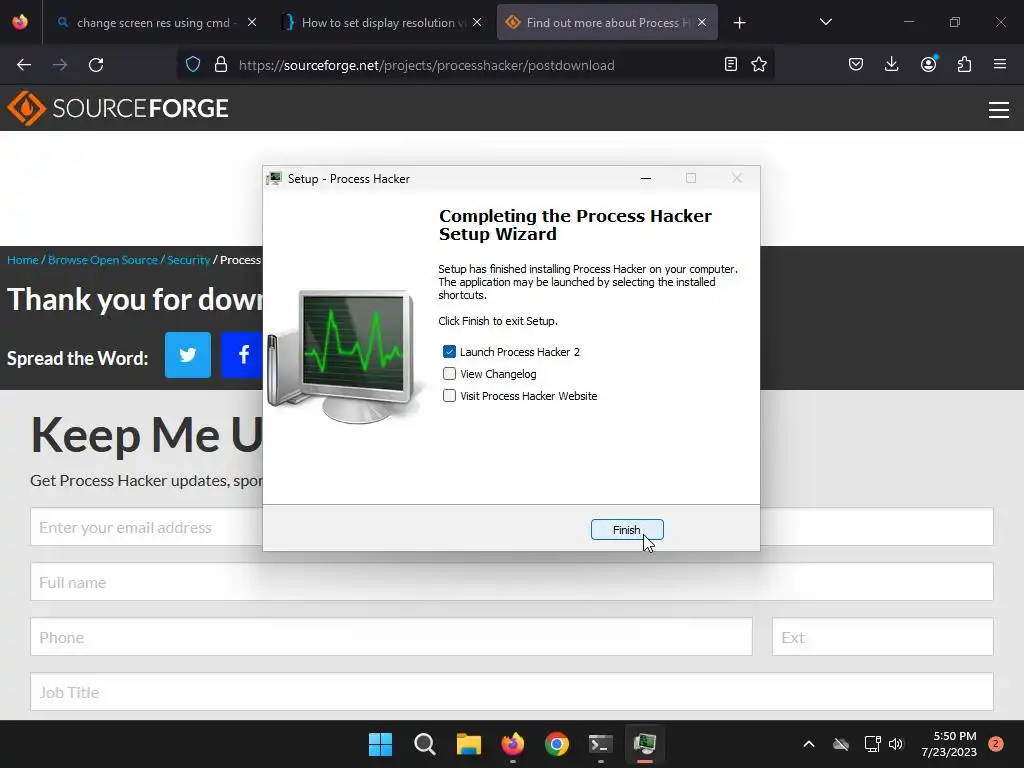Follow the Home breadcrumb link
The height and width of the screenshot is (768, 1024).
tap(23, 260)
